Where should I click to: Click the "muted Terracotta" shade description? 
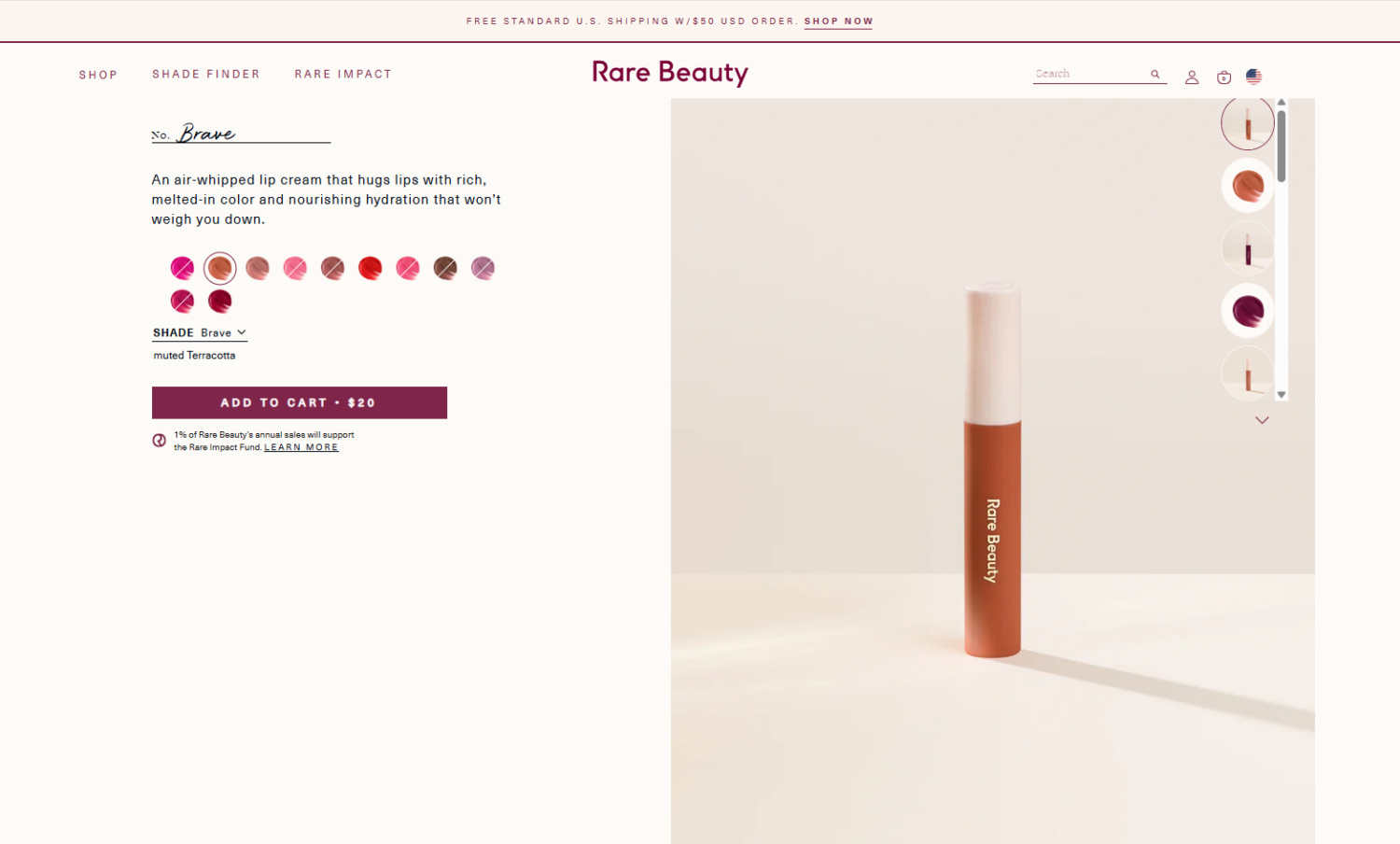pos(194,356)
